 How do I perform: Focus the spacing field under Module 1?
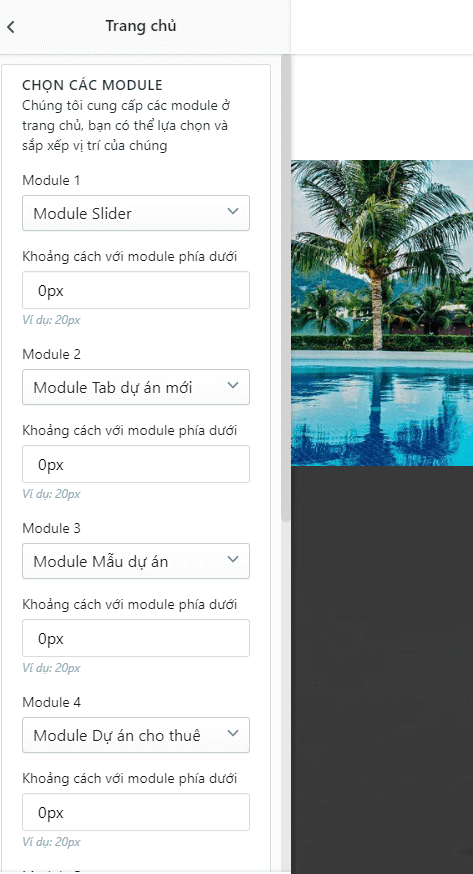[x=136, y=290]
